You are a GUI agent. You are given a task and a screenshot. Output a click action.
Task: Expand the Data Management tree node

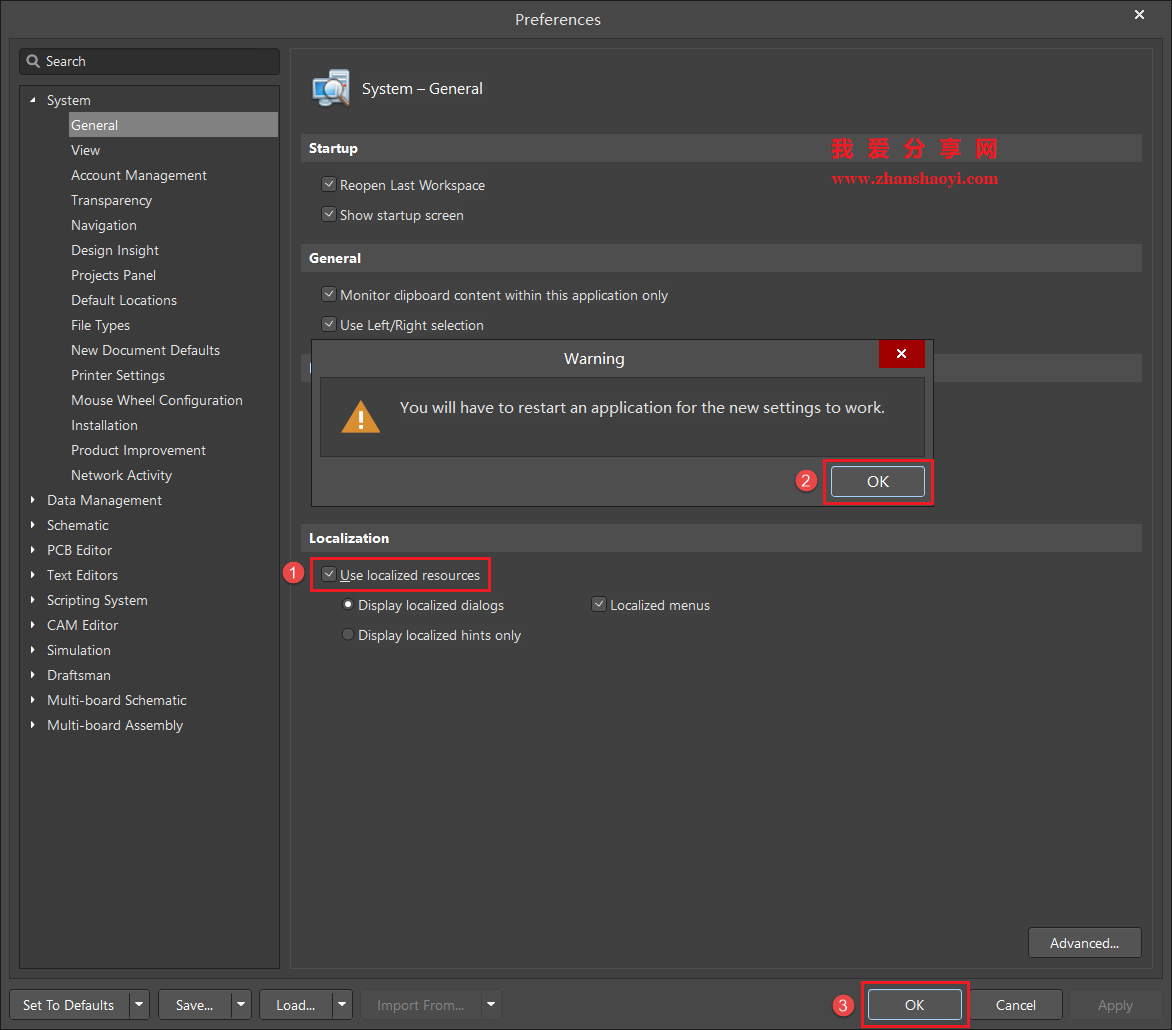pos(33,500)
